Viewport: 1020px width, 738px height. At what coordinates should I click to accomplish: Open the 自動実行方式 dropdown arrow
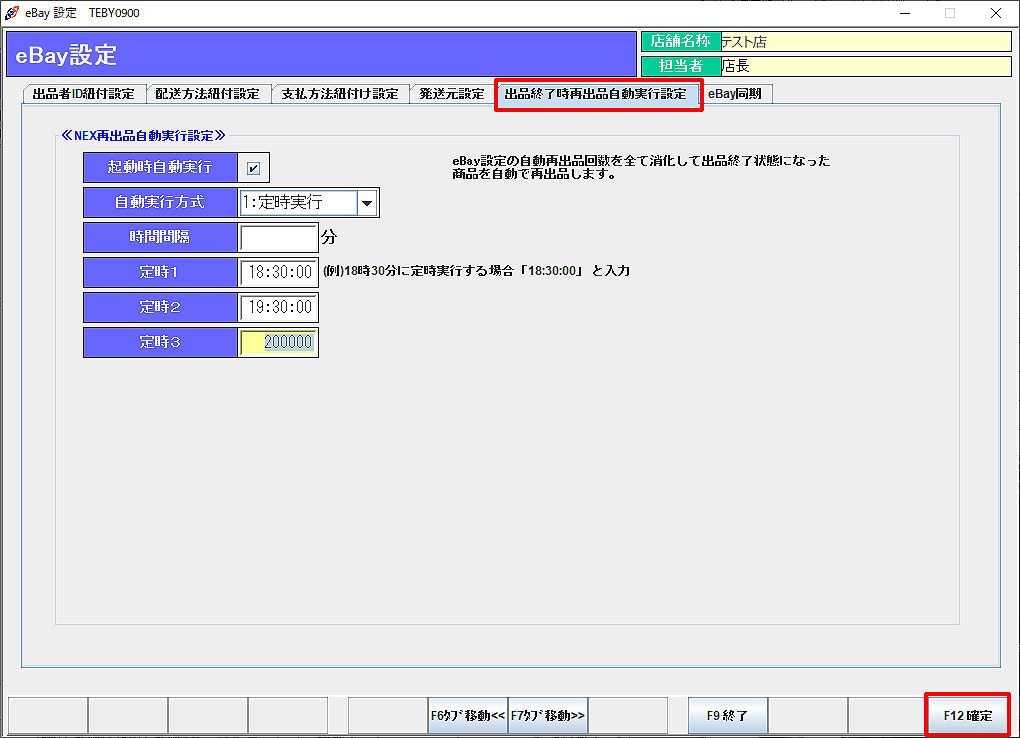pos(368,203)
